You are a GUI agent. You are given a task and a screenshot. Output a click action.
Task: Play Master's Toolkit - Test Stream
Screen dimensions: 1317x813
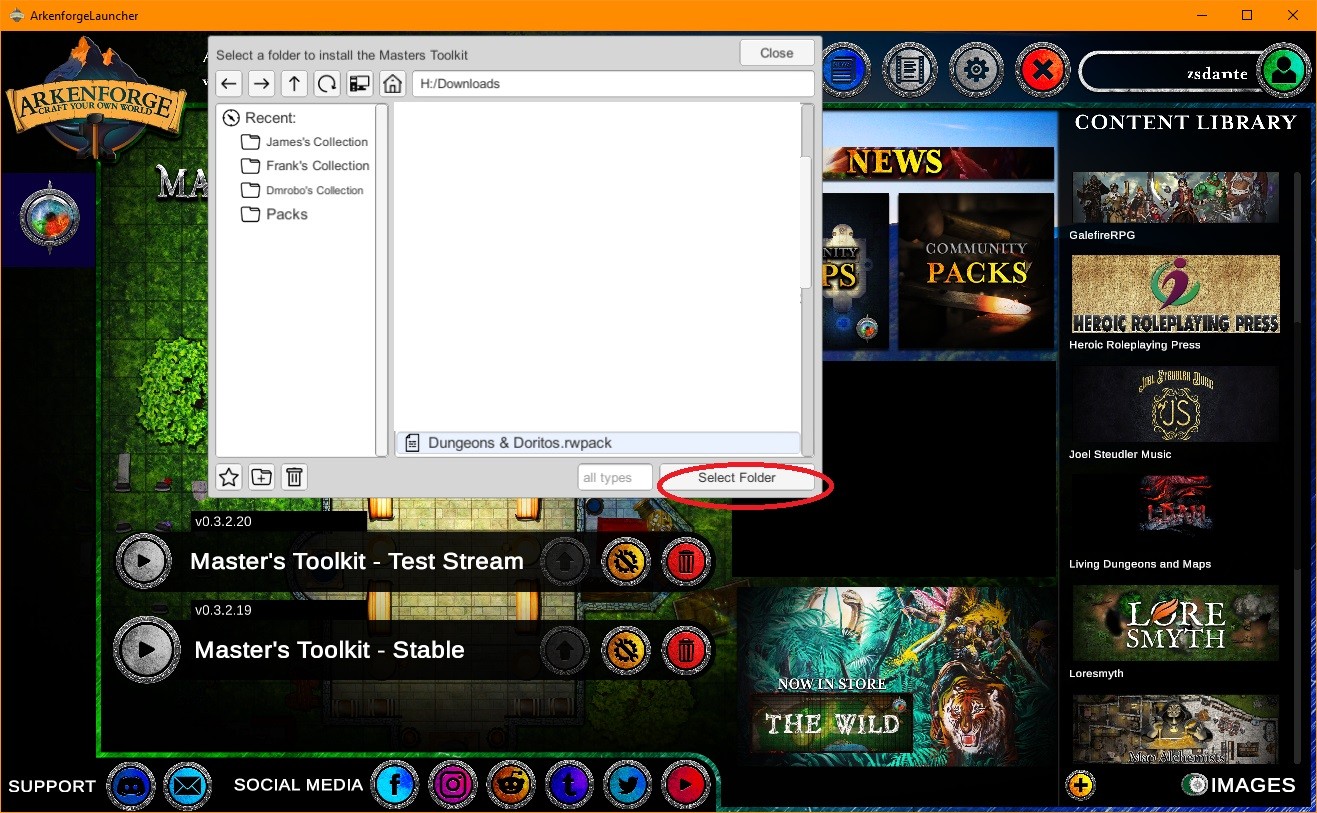144,562
